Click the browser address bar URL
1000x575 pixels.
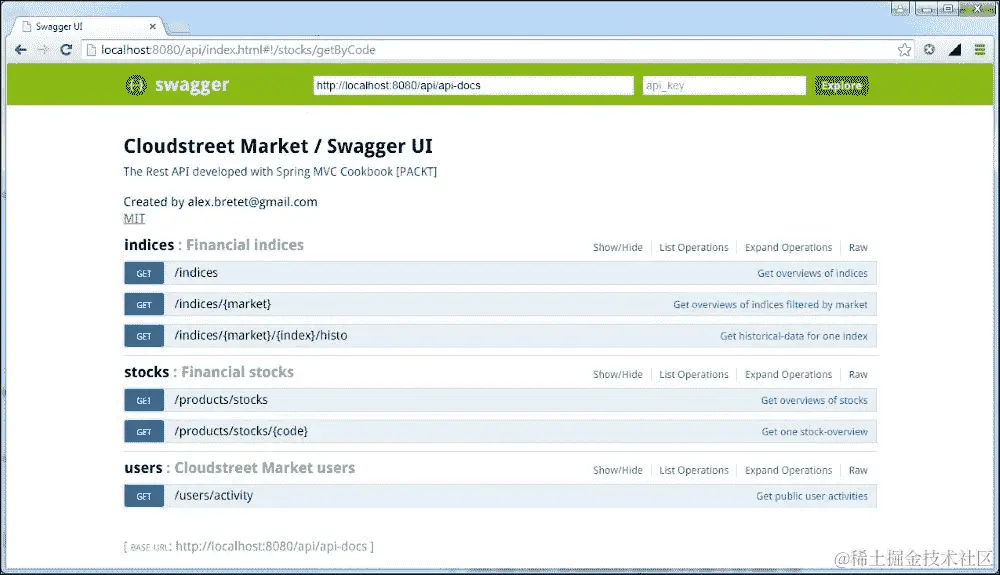pos(238,50)
